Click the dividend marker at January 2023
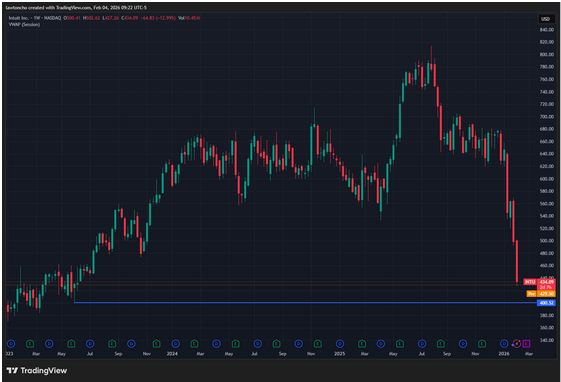Image resolution: width=561 pixels, height=382 pixels. [11, 344]
